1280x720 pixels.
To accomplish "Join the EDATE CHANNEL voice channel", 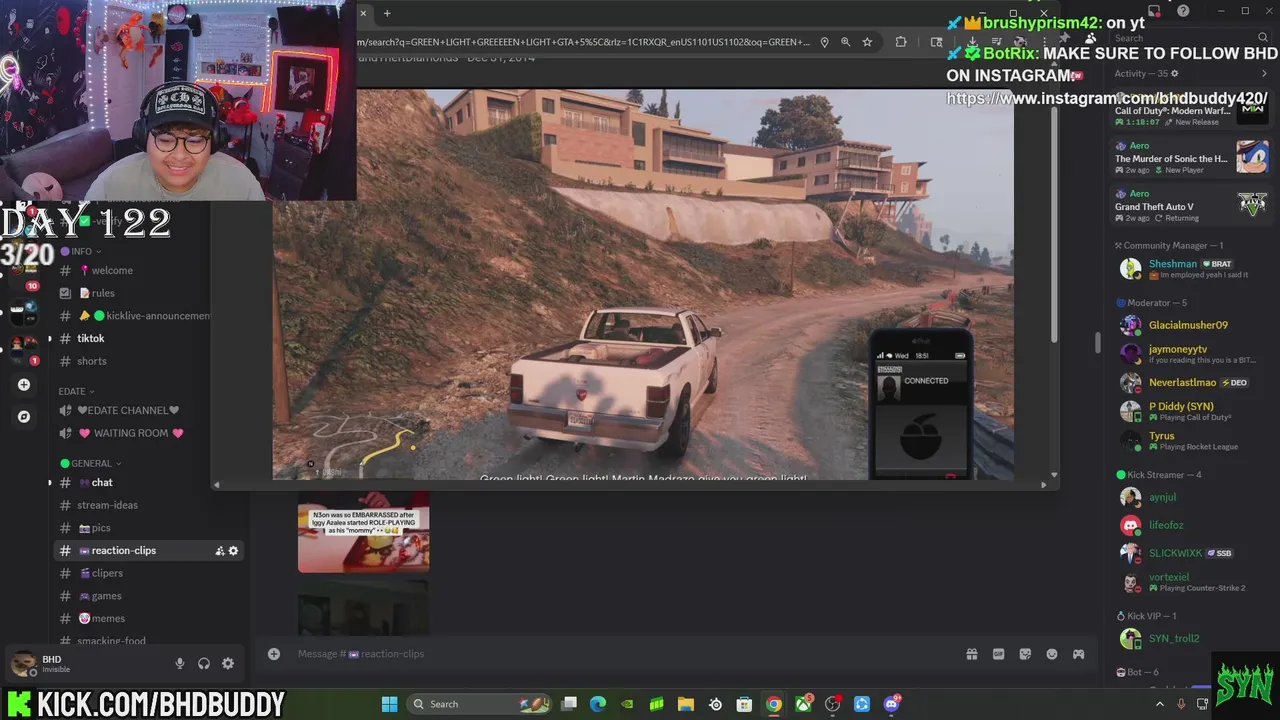I will coord(150,410).
